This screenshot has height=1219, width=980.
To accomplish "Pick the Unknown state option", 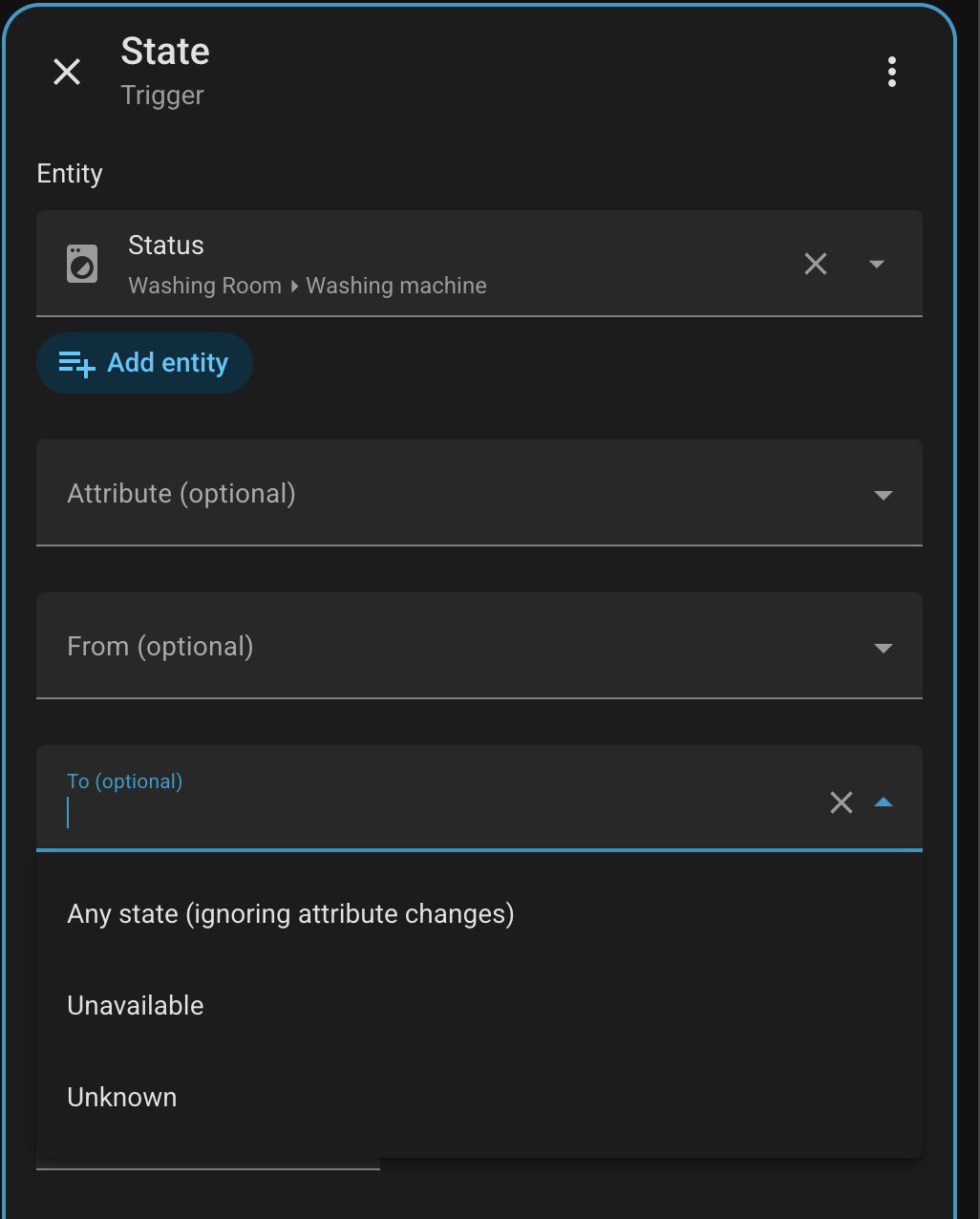I will pos(122,1098).
